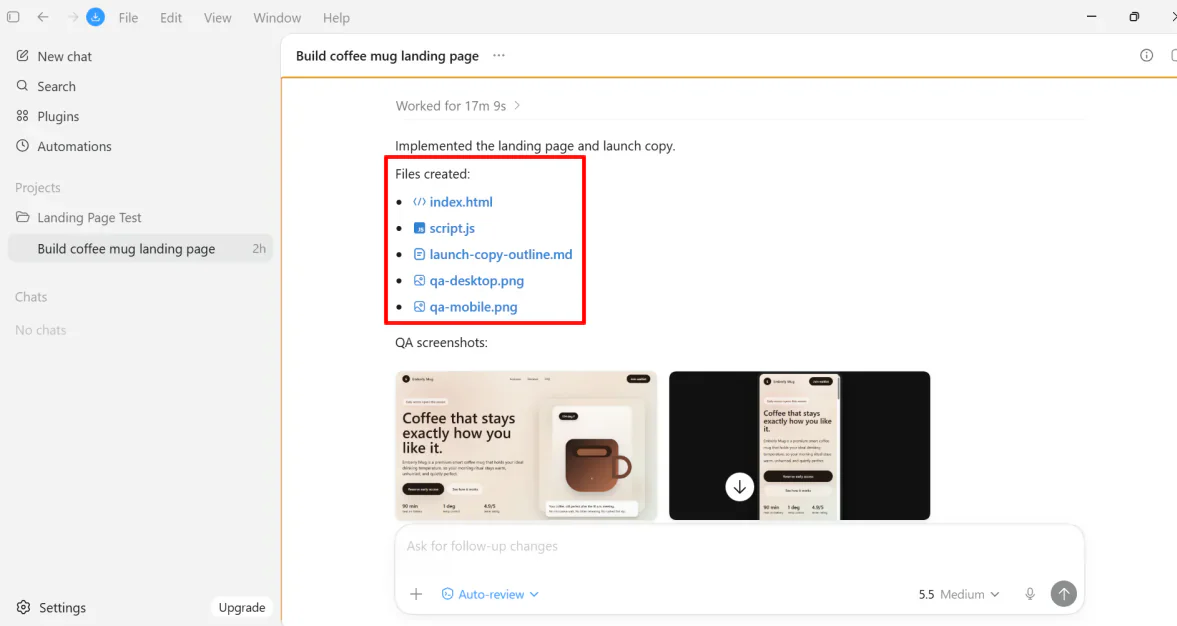Click the 'Files created:' text
This screenshot has width=1177, height=626.
tap(432, 174)
